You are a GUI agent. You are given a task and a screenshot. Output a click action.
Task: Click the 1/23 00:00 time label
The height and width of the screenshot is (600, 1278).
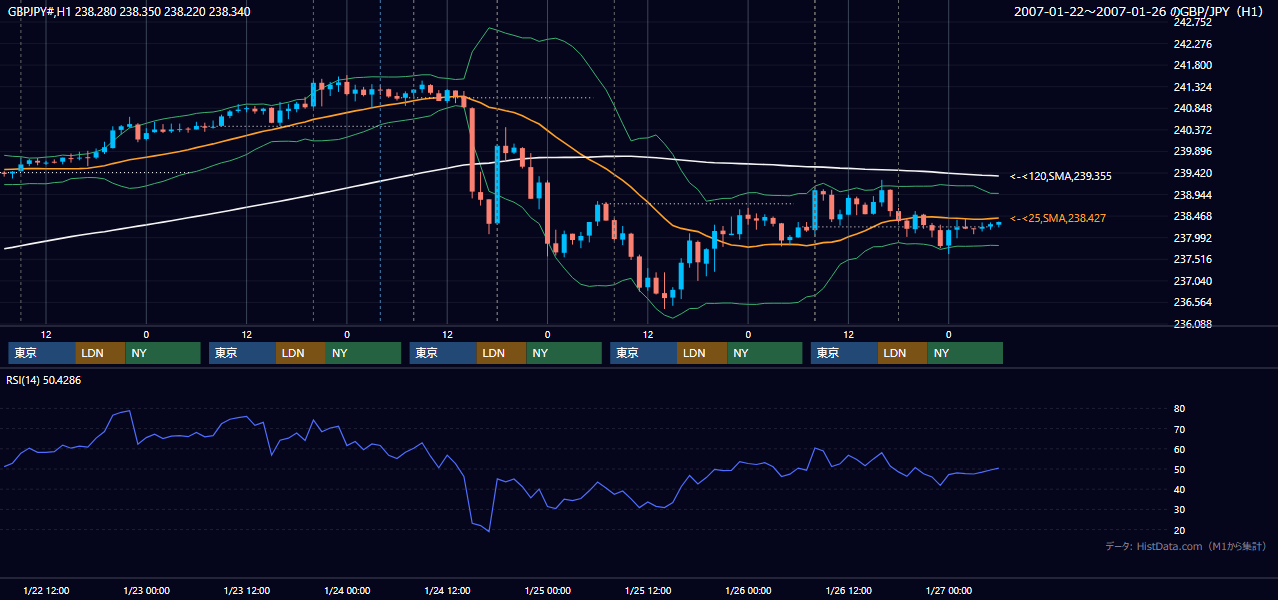click(146, 590)
